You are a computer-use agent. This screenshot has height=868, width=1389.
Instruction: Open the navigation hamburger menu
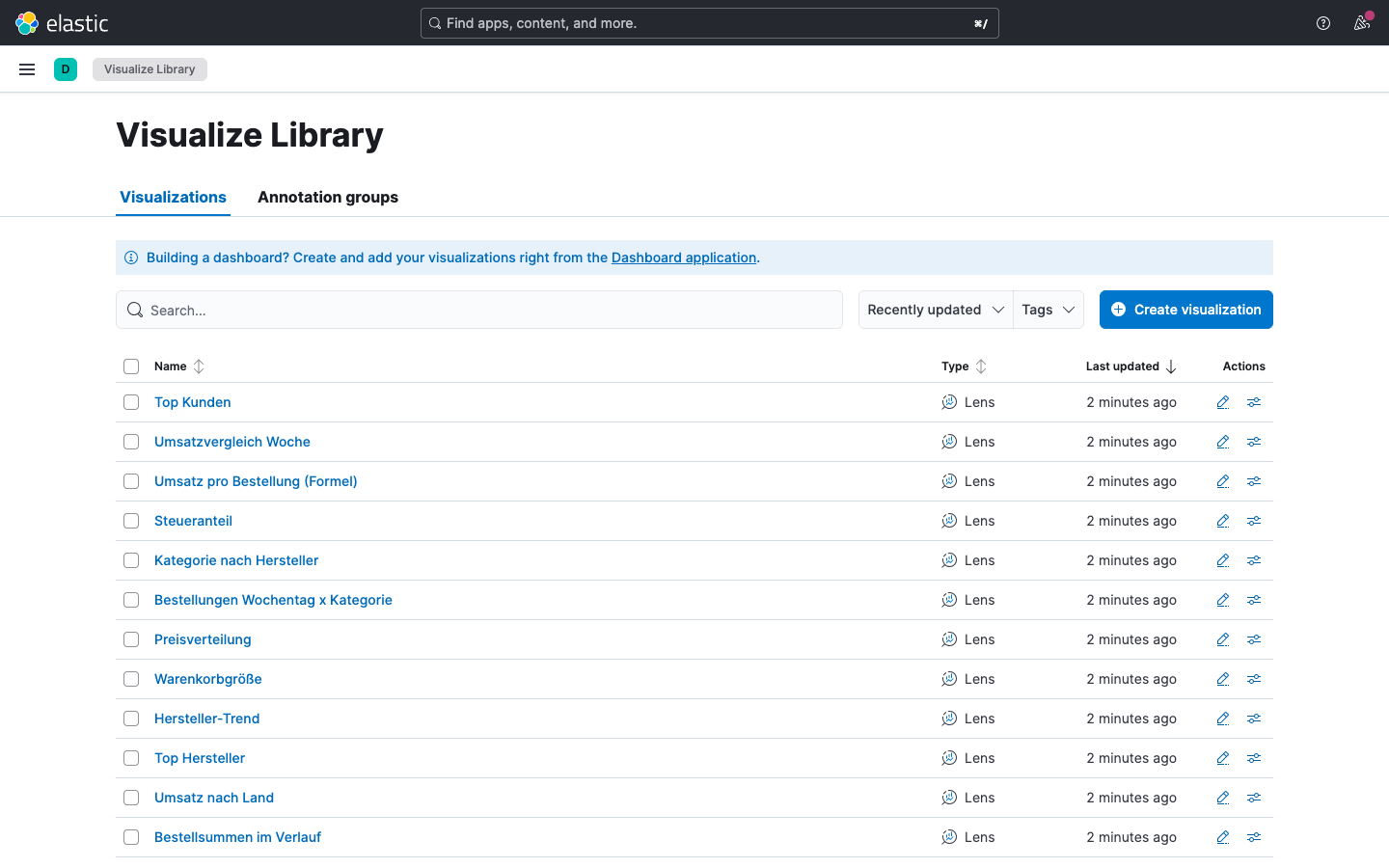point(27,68)
